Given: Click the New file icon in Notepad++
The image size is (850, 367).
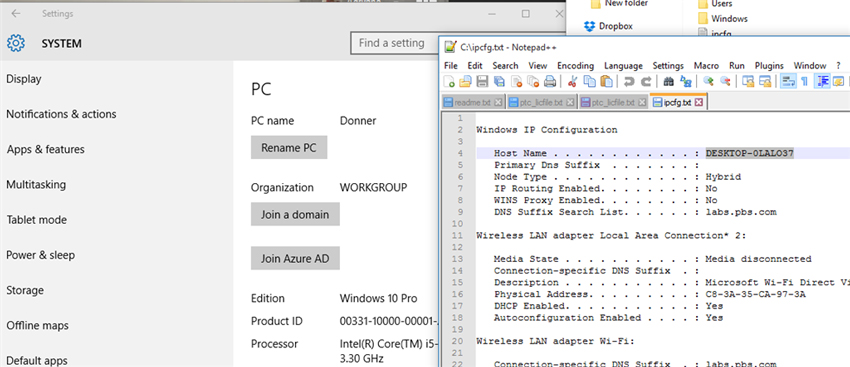Looking at the screenshot, I should click(449, 81).
